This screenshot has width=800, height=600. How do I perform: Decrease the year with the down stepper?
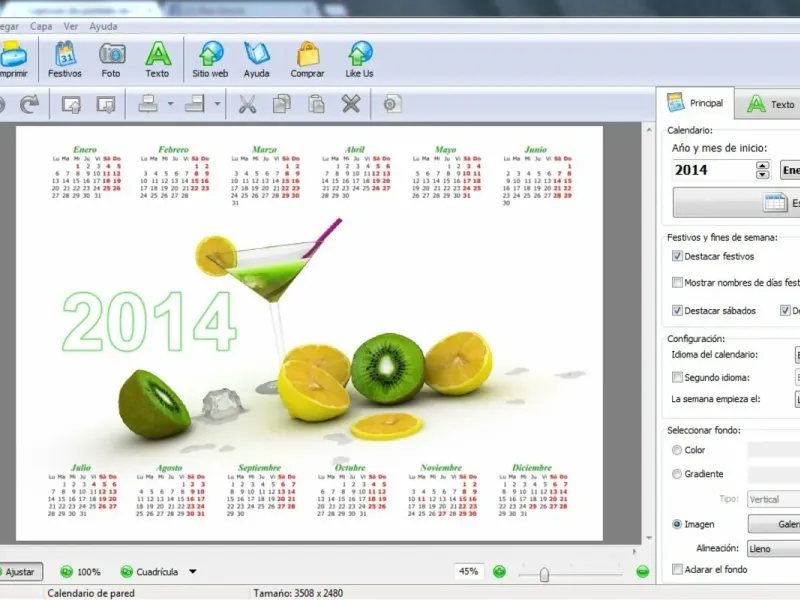tap(763, 174)
